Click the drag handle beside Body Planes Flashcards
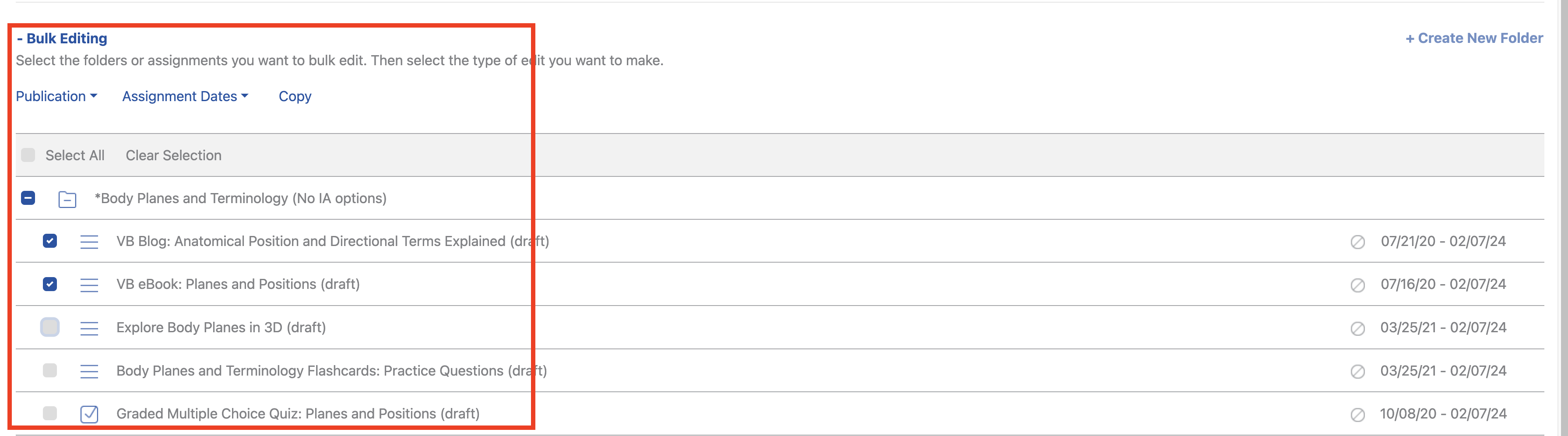1568x436 pixels. (89, 370)
